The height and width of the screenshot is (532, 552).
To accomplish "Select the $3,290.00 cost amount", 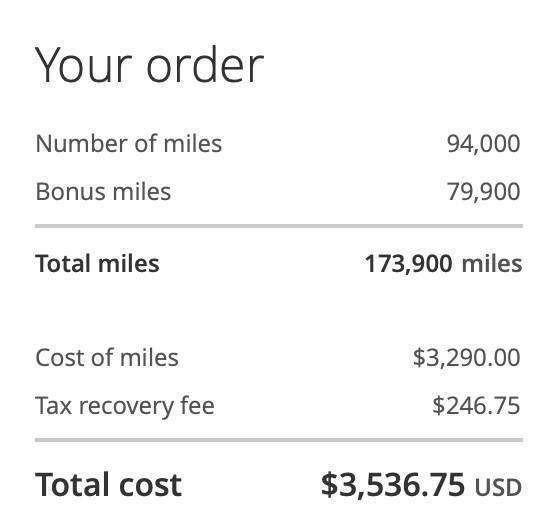I will 466,358.
